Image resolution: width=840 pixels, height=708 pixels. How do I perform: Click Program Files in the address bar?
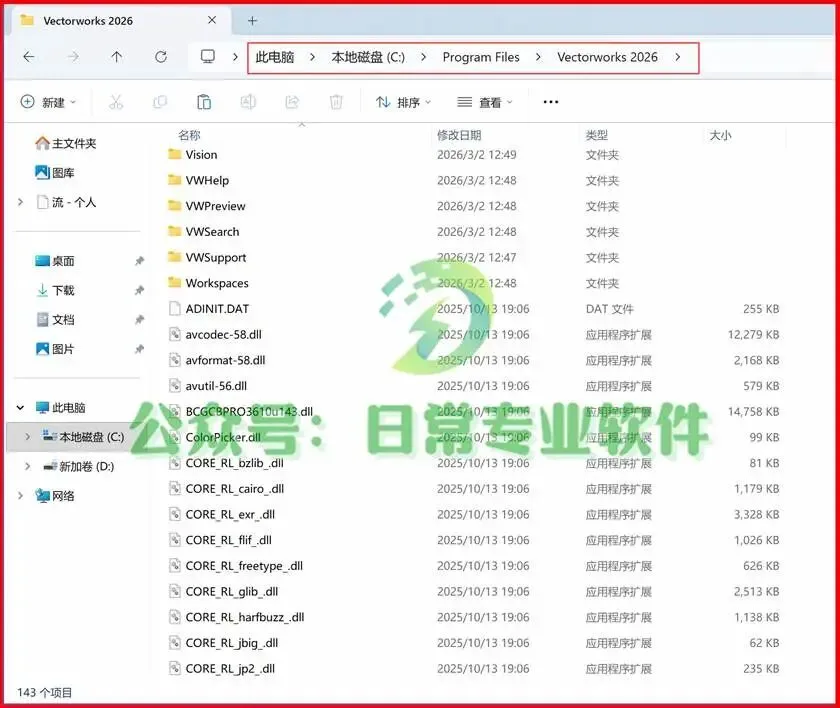pos(481,57)
